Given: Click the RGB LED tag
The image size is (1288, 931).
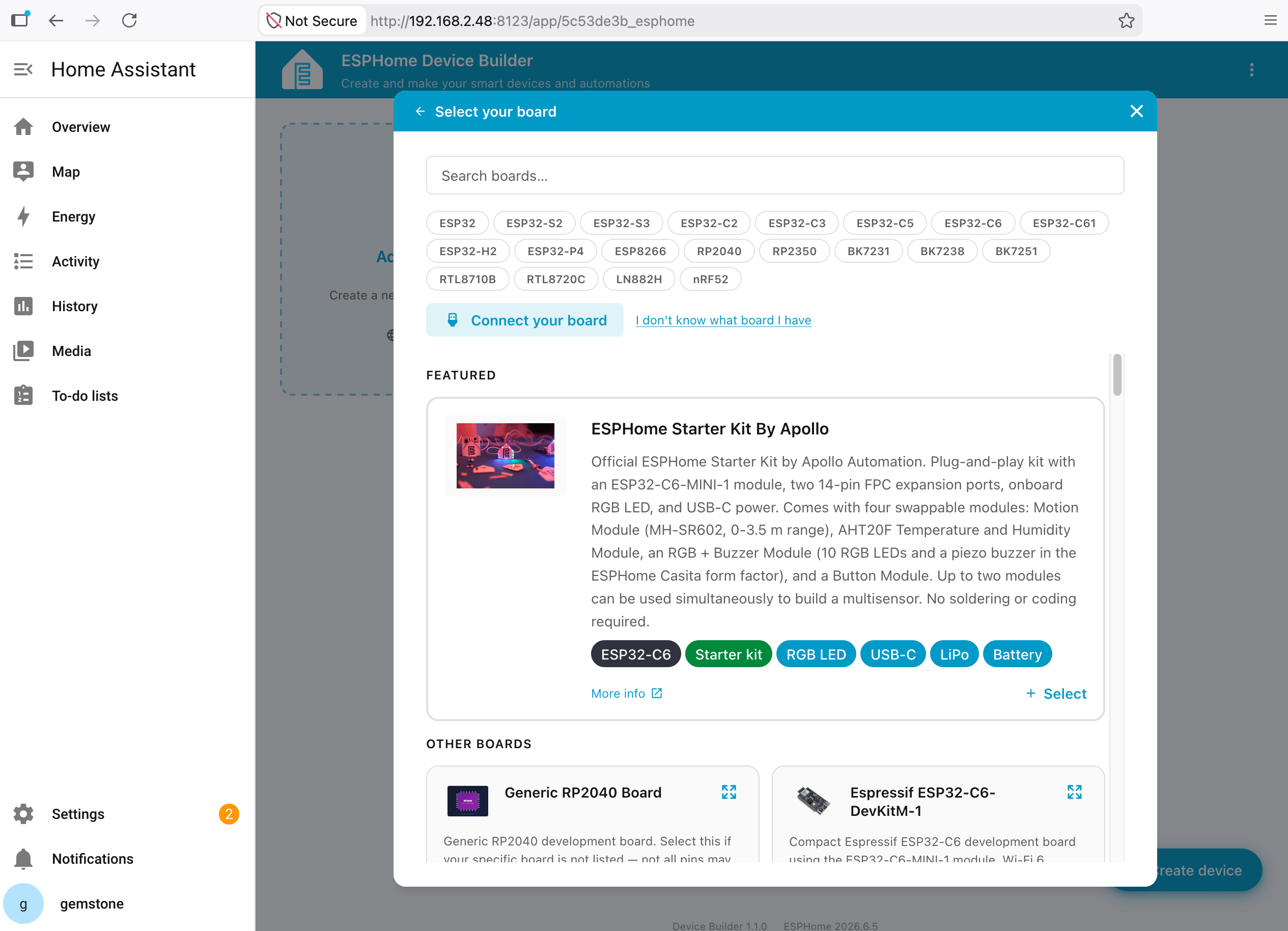Looking at the screenshot, I should point(816,654).
